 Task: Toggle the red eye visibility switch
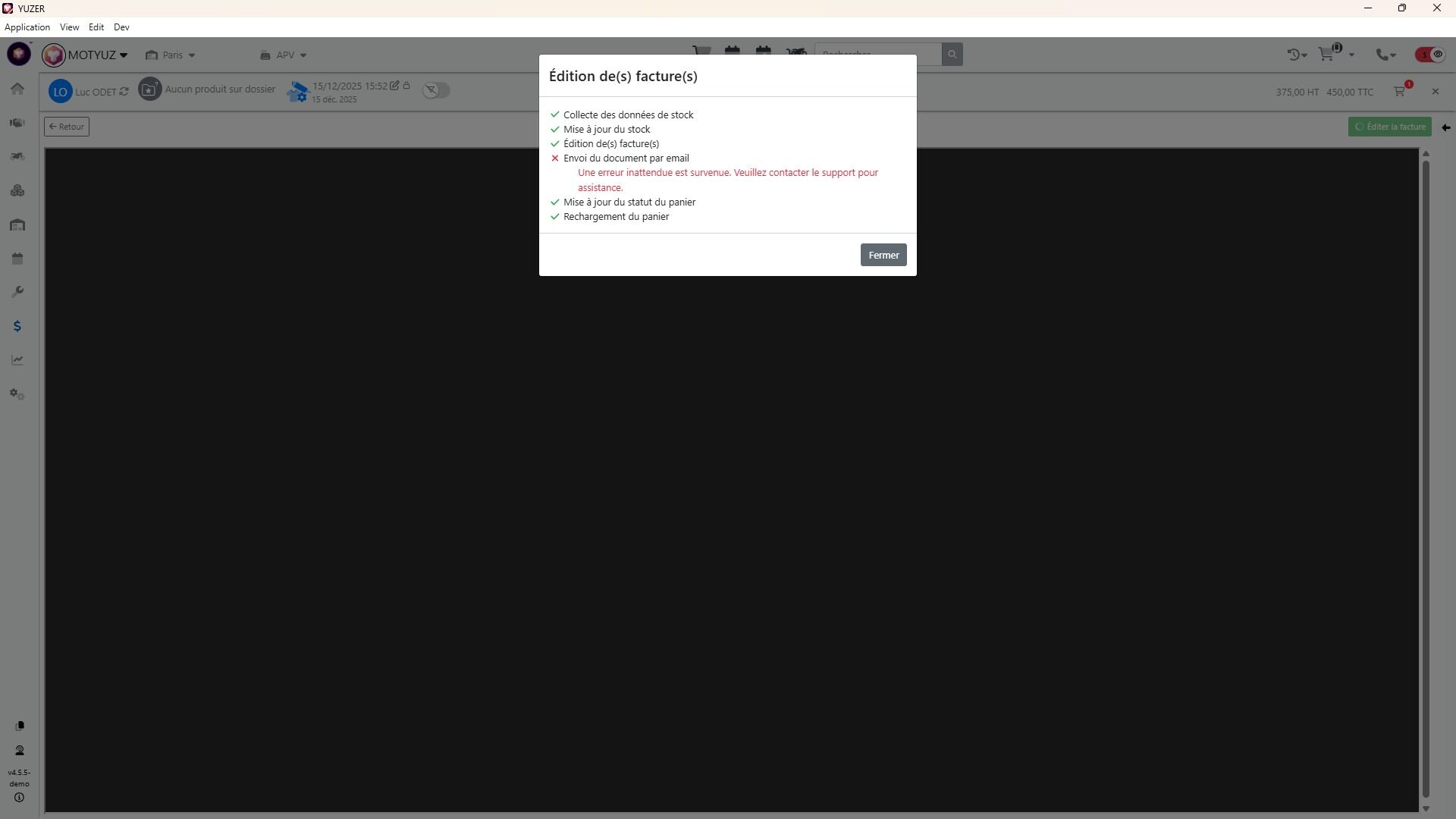pos(1430,55)
